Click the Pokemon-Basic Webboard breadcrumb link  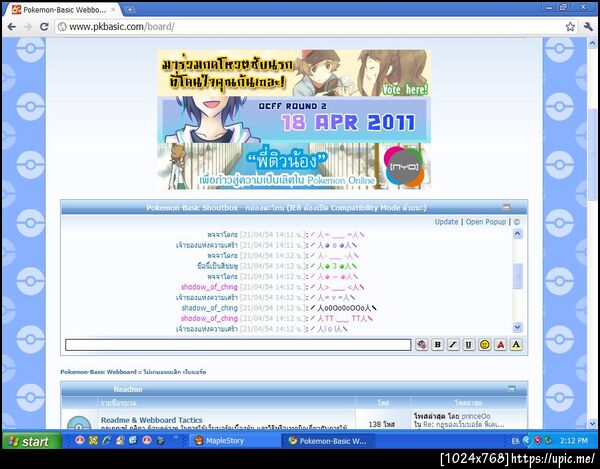tap(98, 372)
